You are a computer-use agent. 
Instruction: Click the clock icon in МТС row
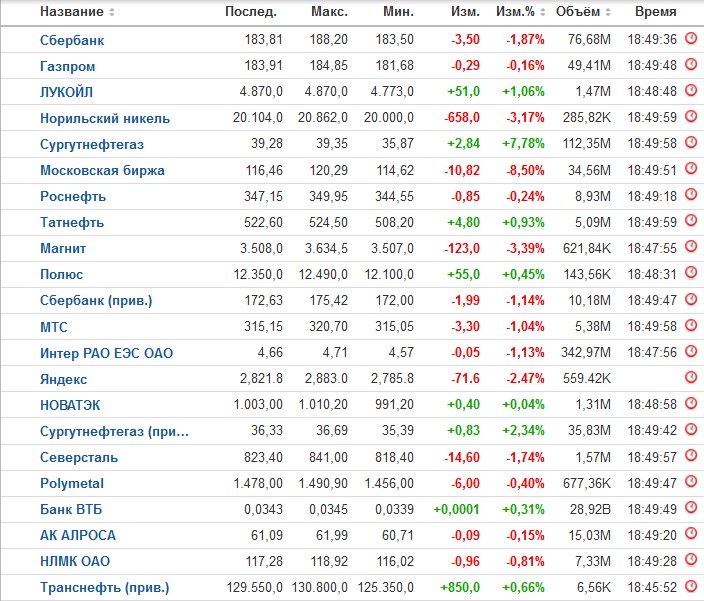pos(691,325)
